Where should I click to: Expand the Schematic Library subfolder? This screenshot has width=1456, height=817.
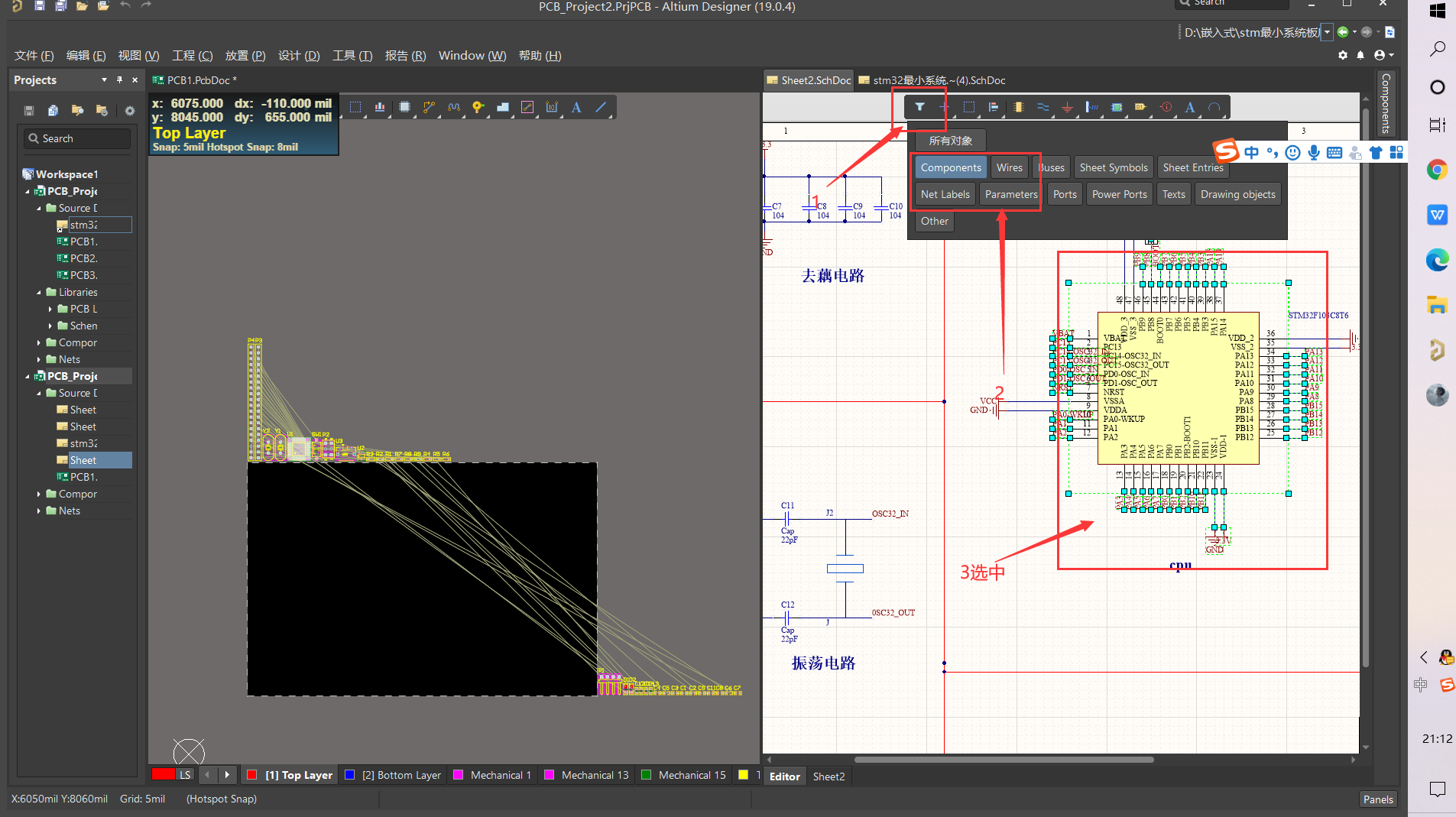(50, 326)
